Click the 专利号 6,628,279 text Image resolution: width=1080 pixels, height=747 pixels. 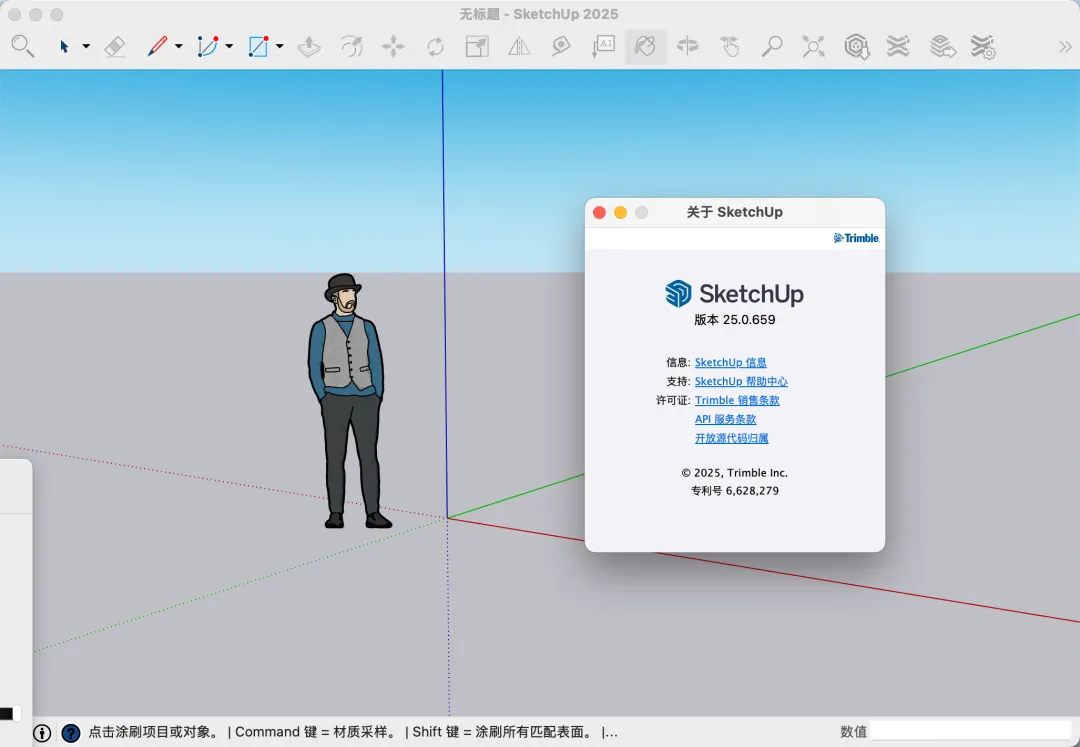[735, 491]
